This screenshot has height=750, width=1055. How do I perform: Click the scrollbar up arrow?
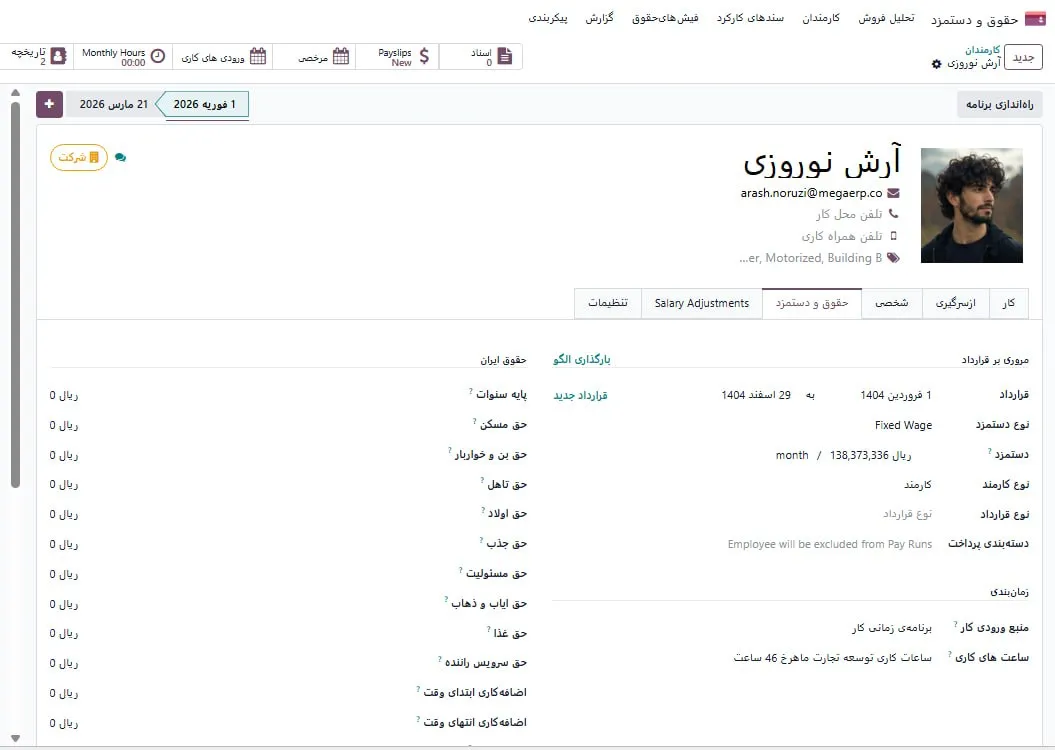click(15, 93)
